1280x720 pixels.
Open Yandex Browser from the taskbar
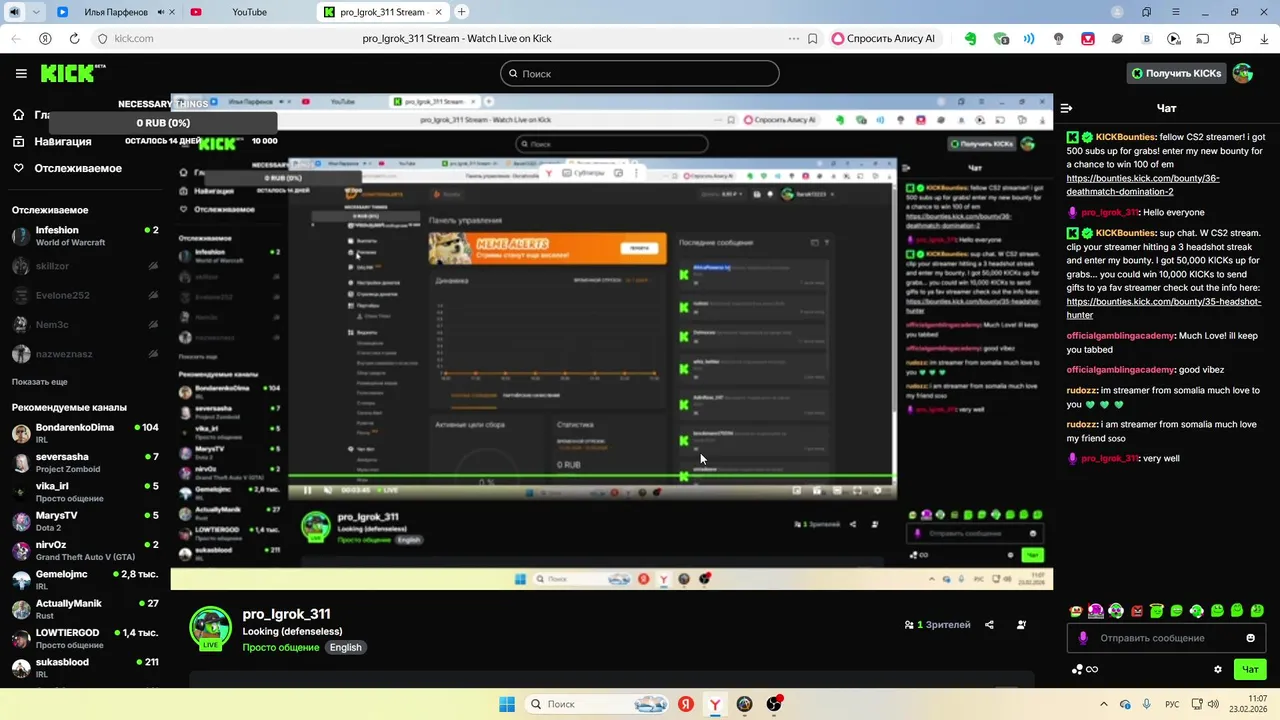[715, 704]
